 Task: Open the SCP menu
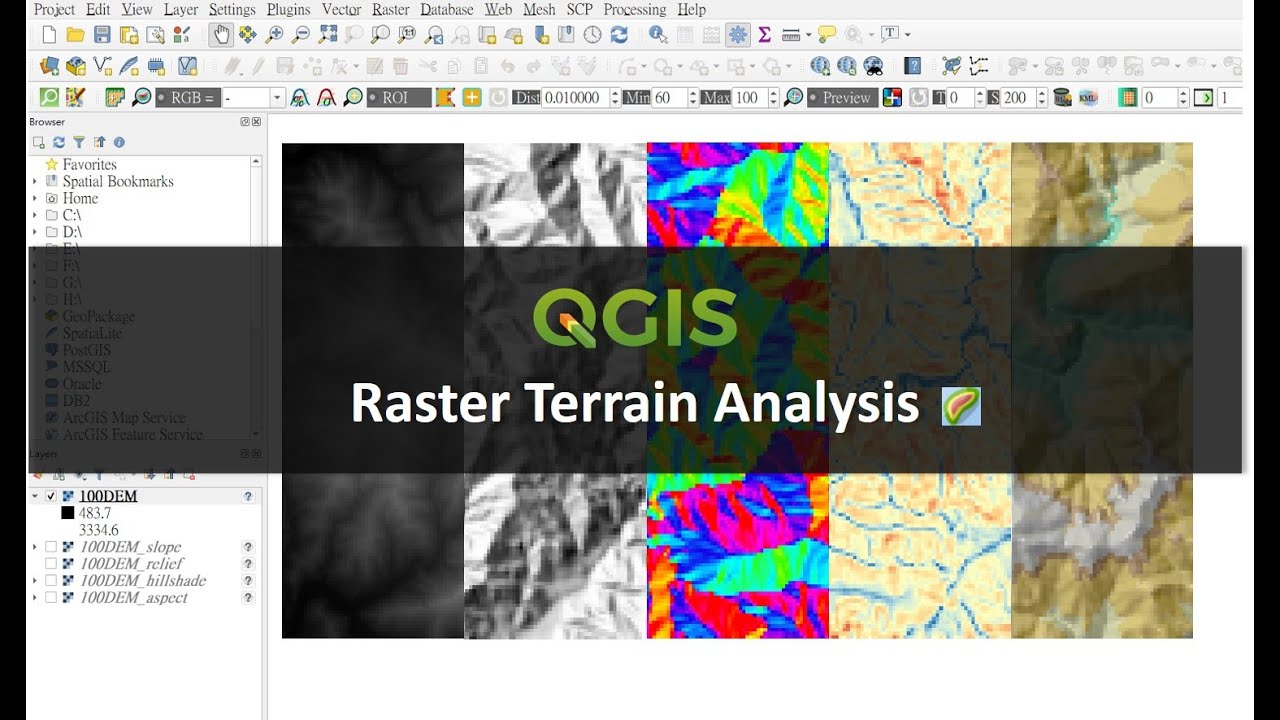click(x=579, y=9)
